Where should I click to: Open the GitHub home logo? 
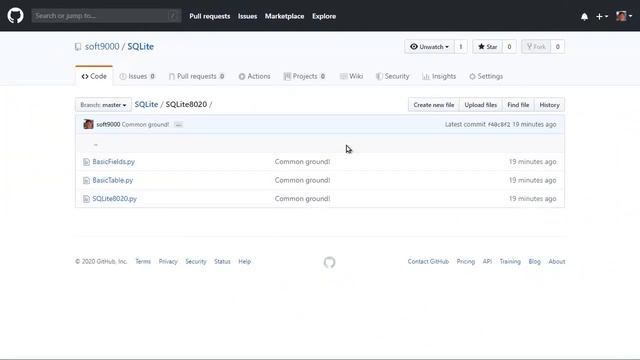[x=16, y=16]
